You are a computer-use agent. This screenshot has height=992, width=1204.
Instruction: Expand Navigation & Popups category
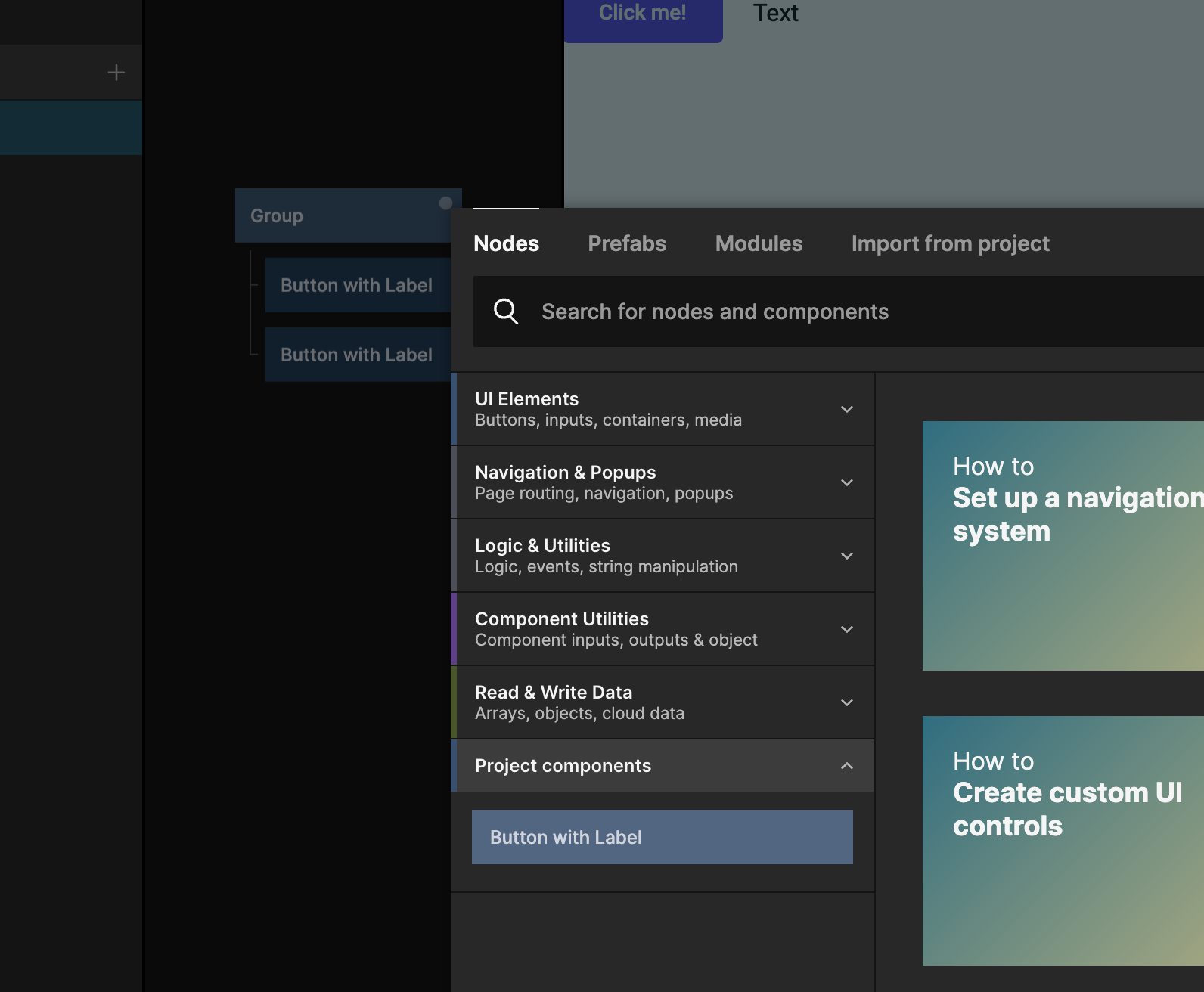663,482
